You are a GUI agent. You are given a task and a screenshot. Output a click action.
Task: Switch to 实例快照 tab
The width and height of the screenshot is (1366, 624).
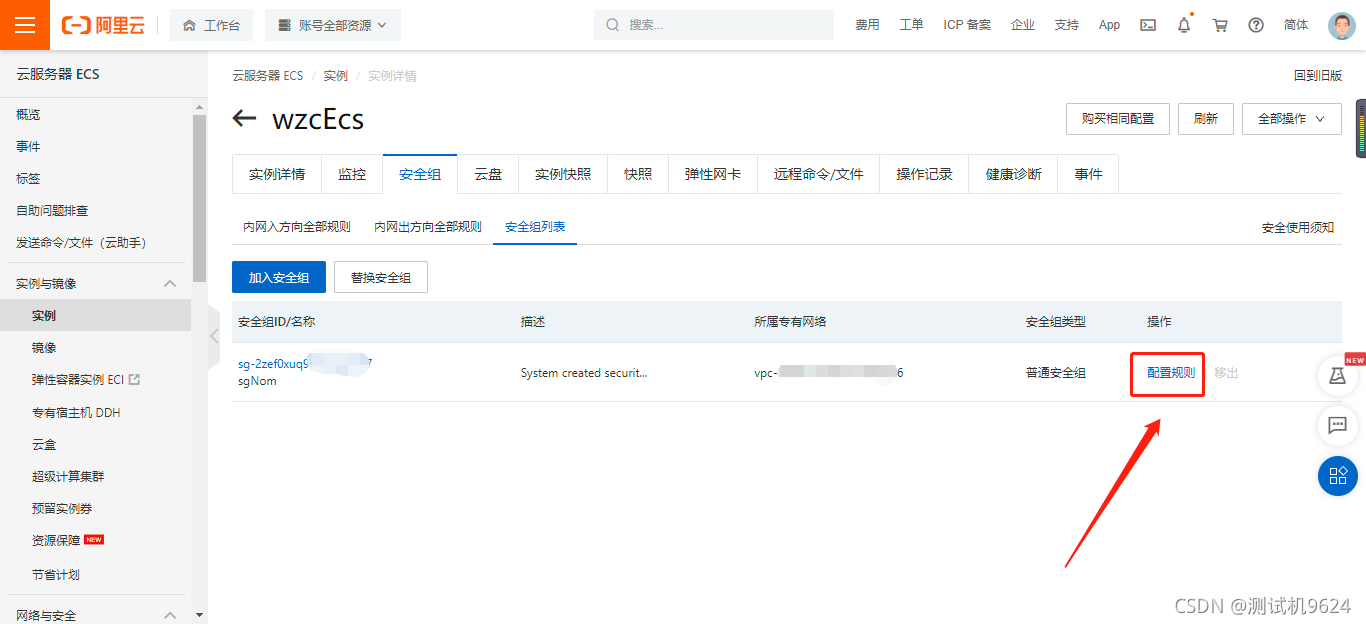tap(563, 174)
